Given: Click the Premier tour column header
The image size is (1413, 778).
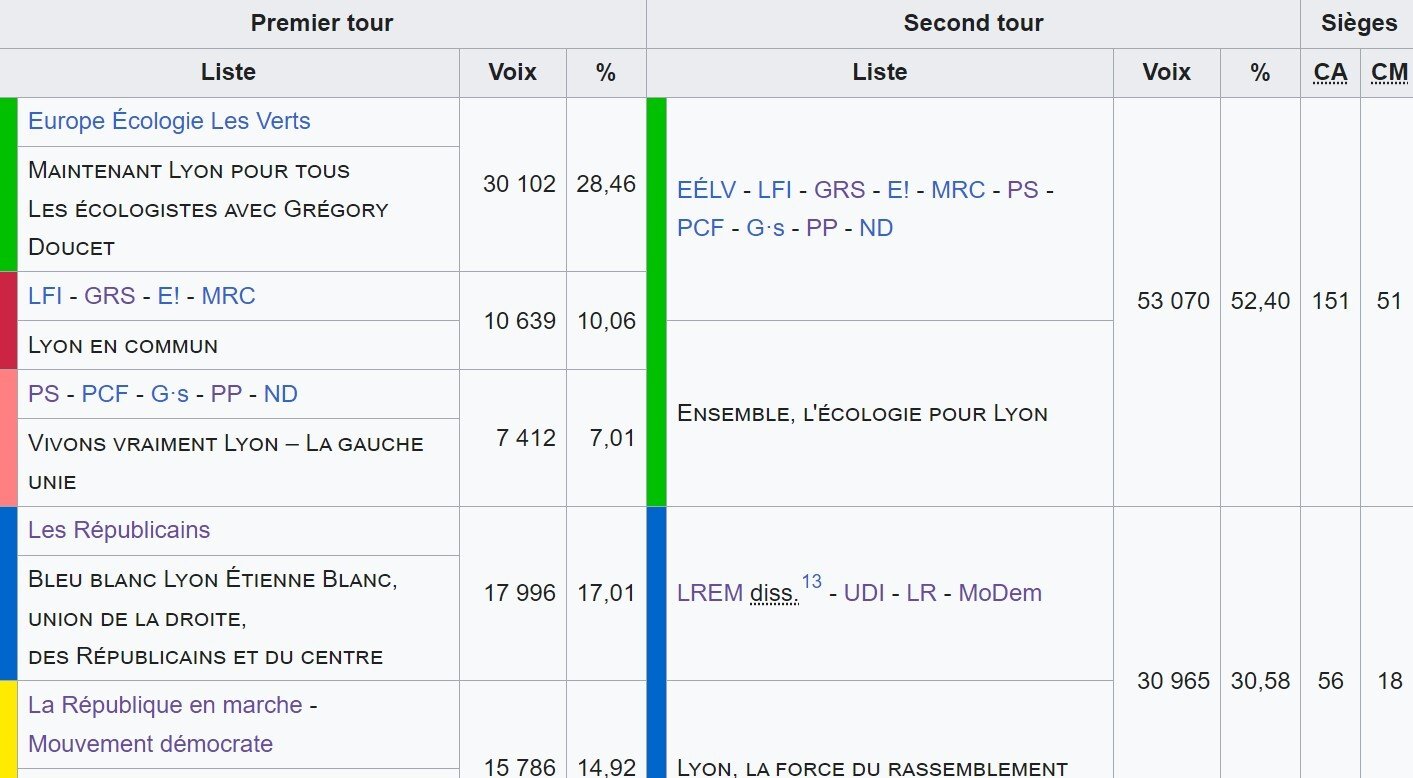Looking at the screenshot, I should coord(322,23).
